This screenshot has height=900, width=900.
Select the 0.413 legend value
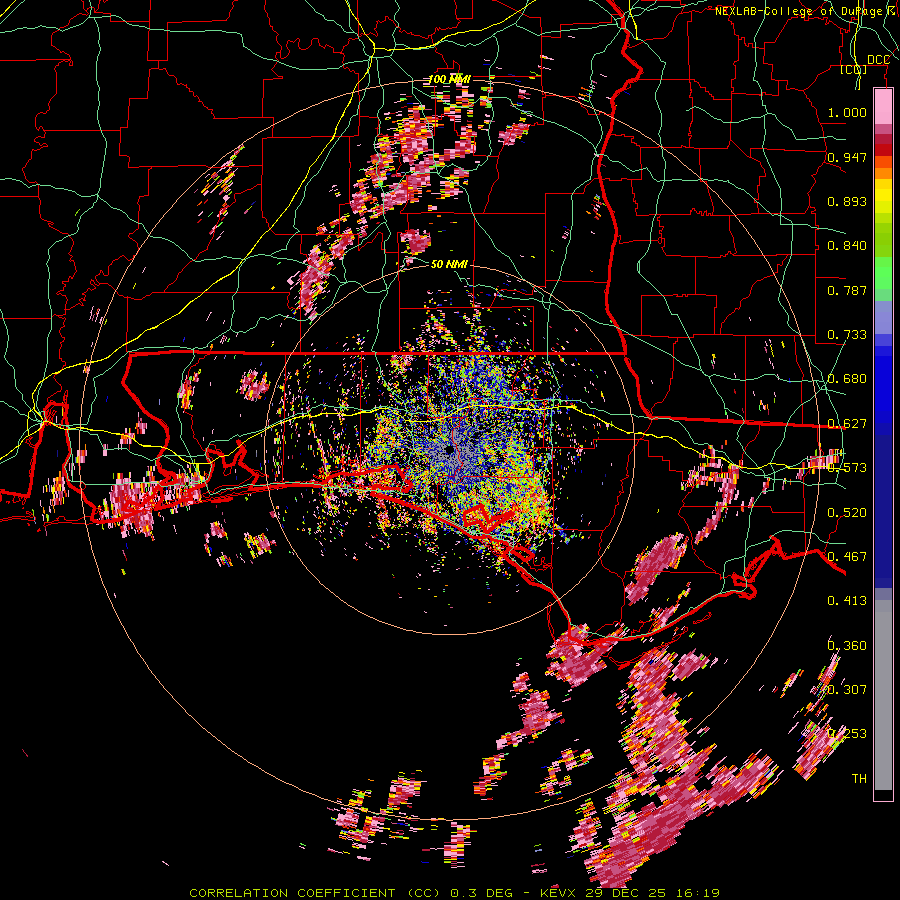point(847,601)
